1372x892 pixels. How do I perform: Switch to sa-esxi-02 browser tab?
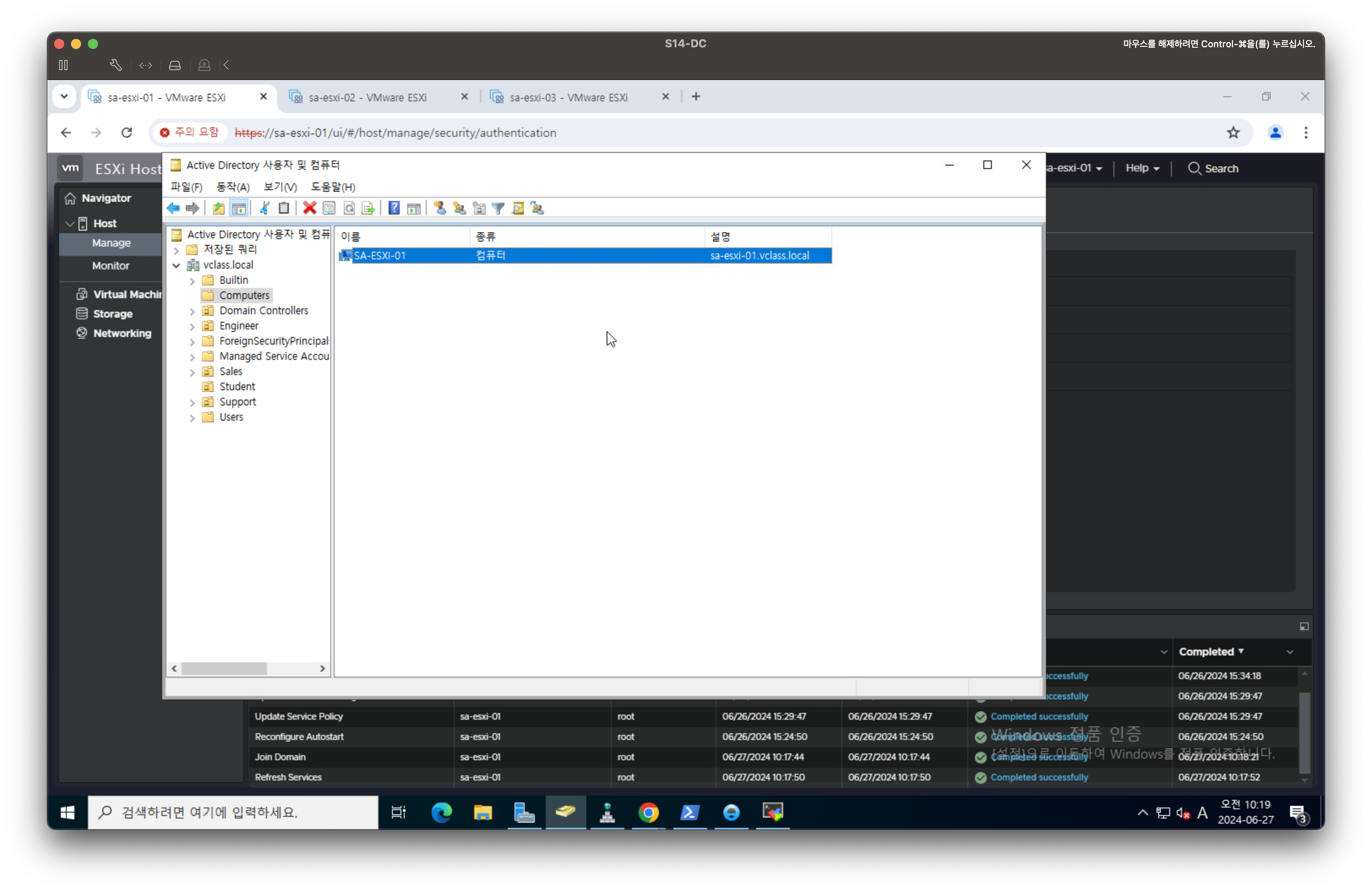[367, 98]
